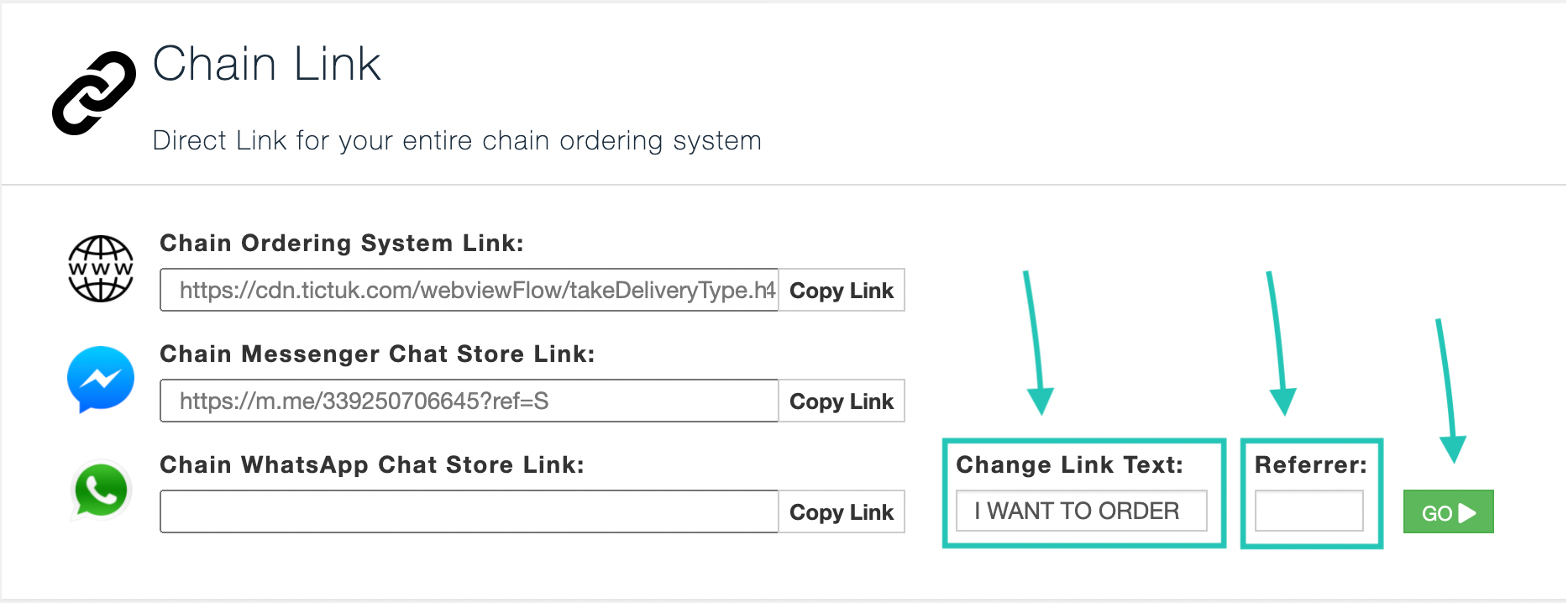1568x603 pixels.
Task: Click the green GO button
Action: pyautogui.click(x=1449, y=511)
